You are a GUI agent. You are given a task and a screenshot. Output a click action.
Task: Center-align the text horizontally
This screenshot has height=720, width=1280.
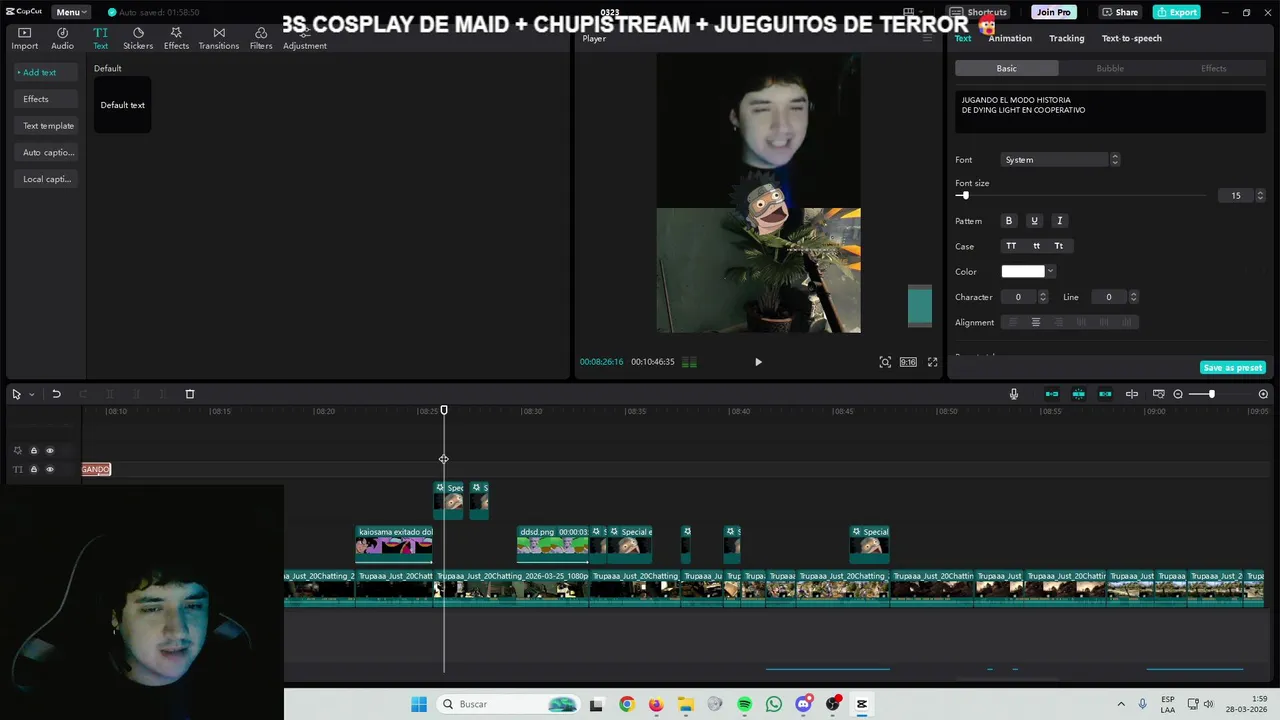click(x=1036, y=322)
